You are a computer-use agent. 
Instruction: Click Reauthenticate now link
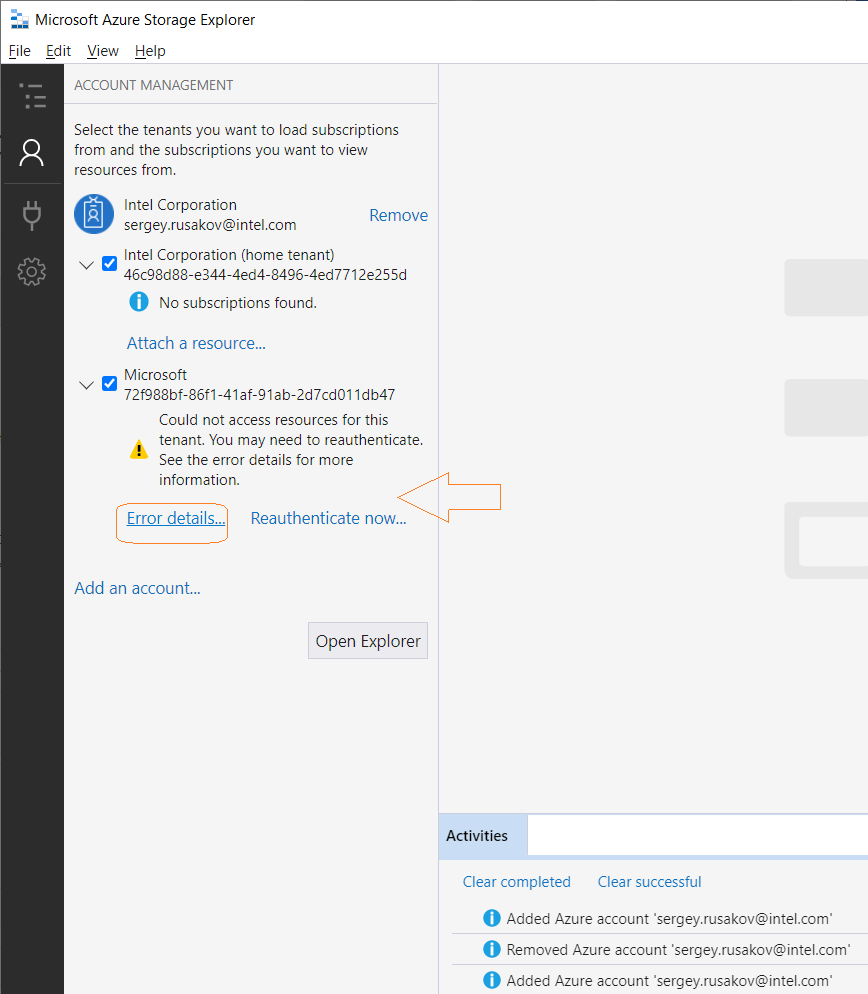(328, 518)
